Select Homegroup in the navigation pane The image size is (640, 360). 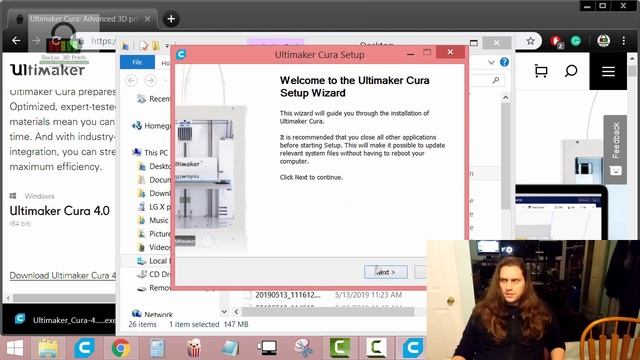pos(151,126)
